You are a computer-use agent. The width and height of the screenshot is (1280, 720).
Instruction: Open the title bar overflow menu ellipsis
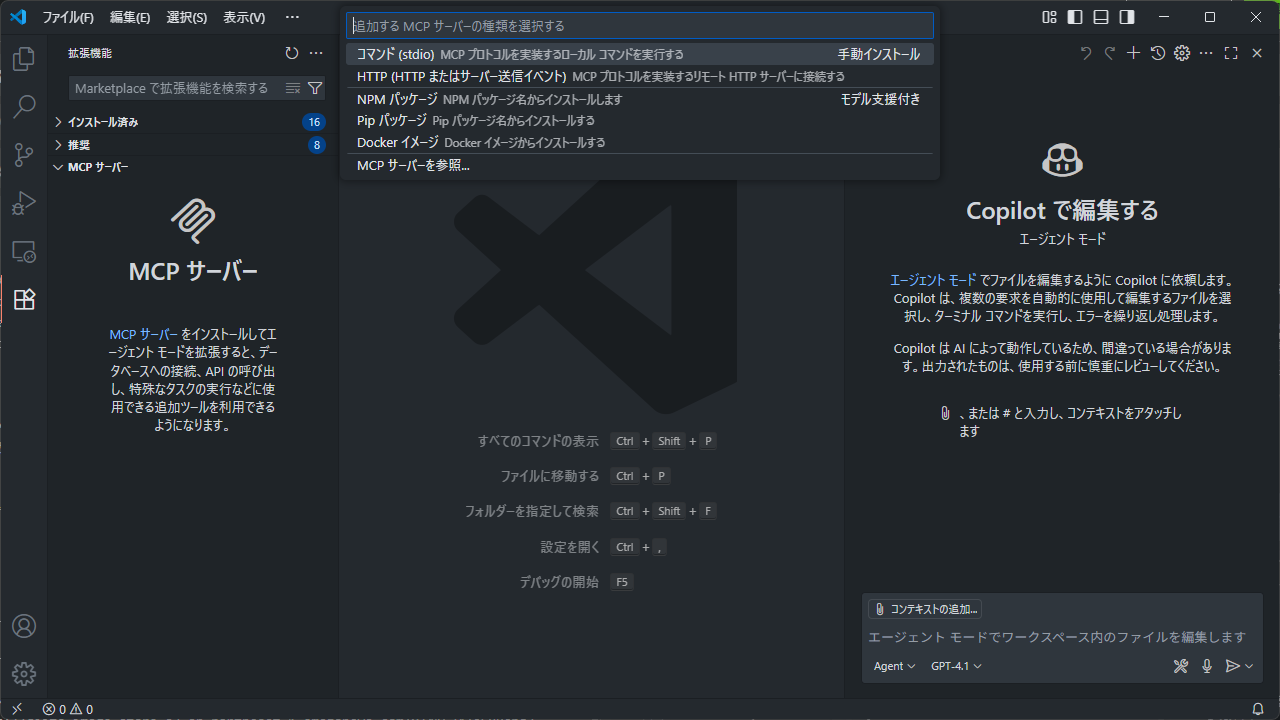292,17
